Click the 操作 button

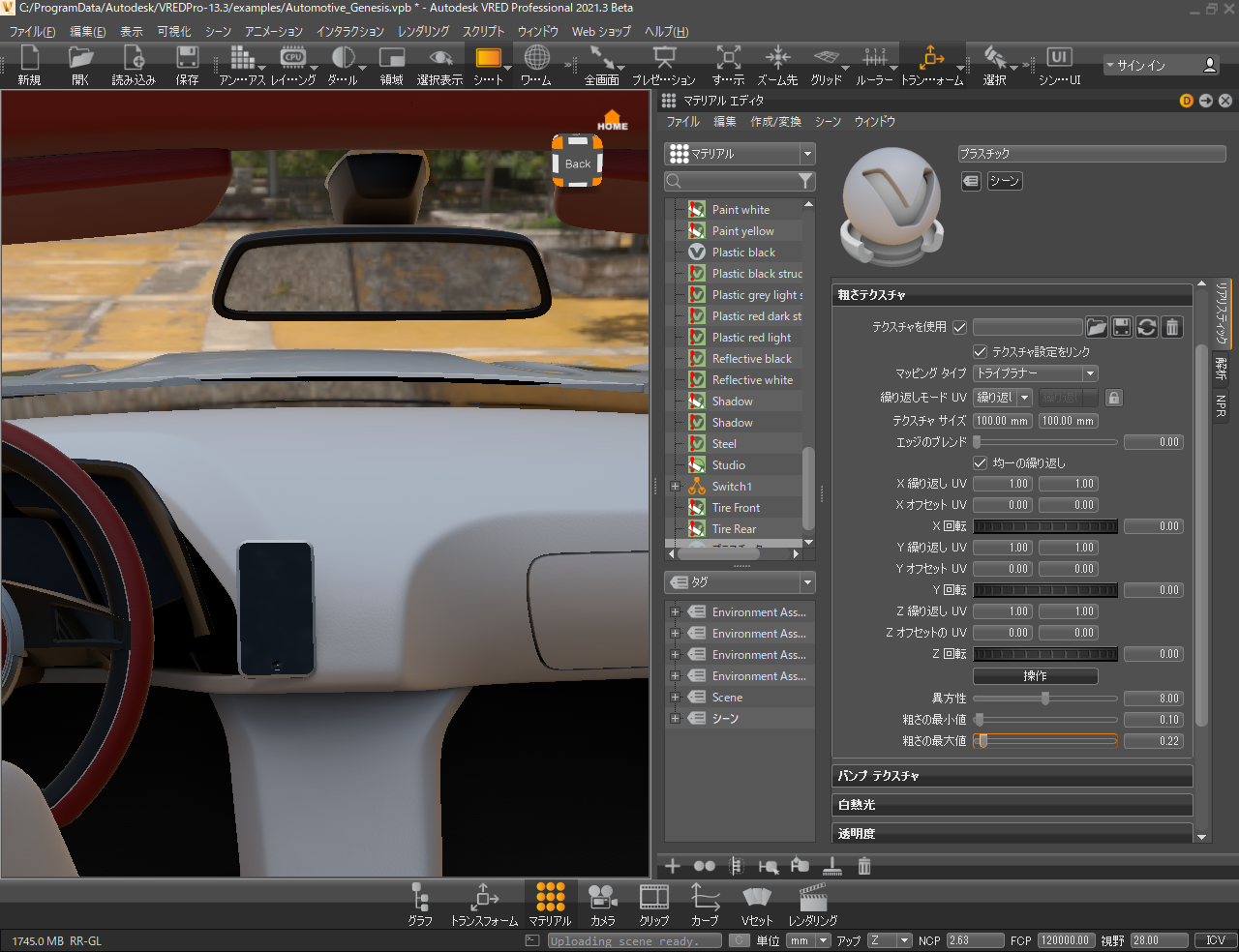point(1035,675)
